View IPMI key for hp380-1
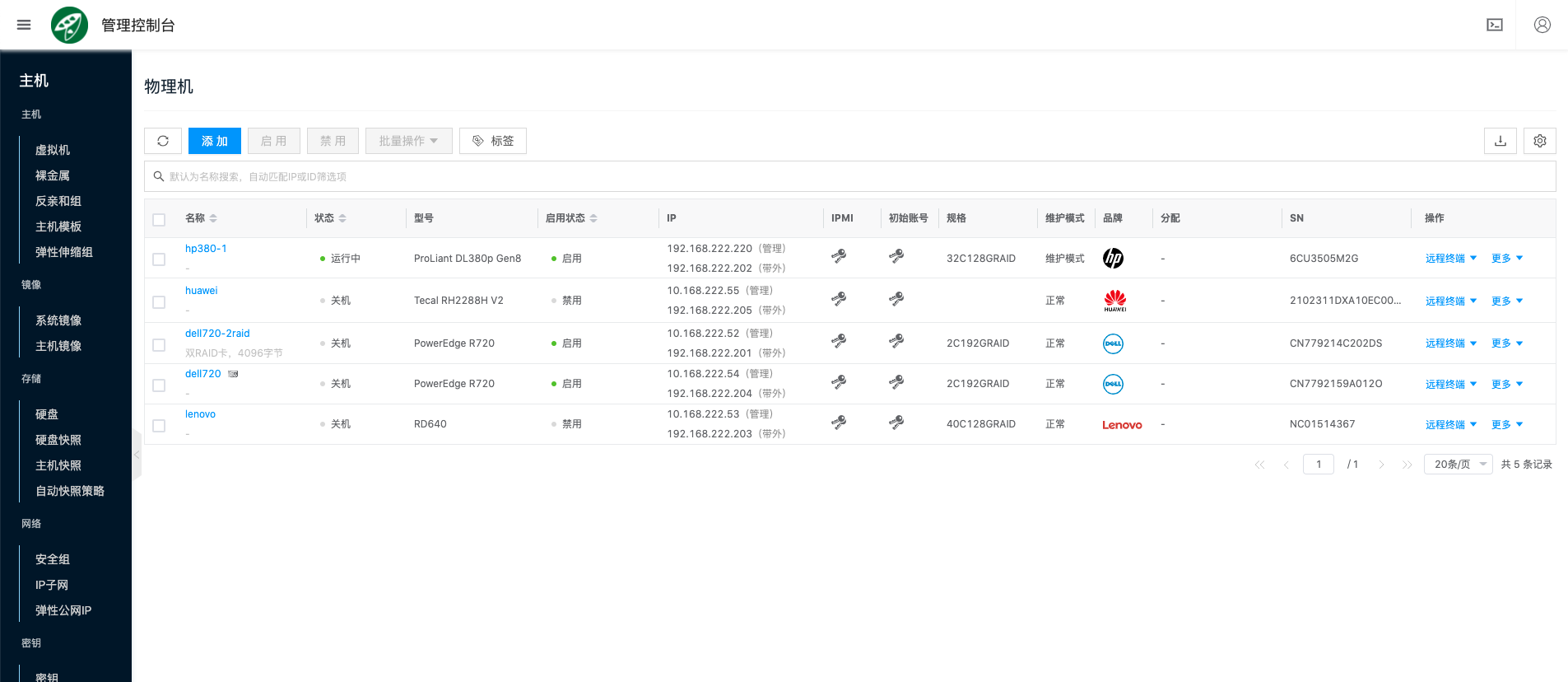The image size is (1568, 682). coord(839,257)
